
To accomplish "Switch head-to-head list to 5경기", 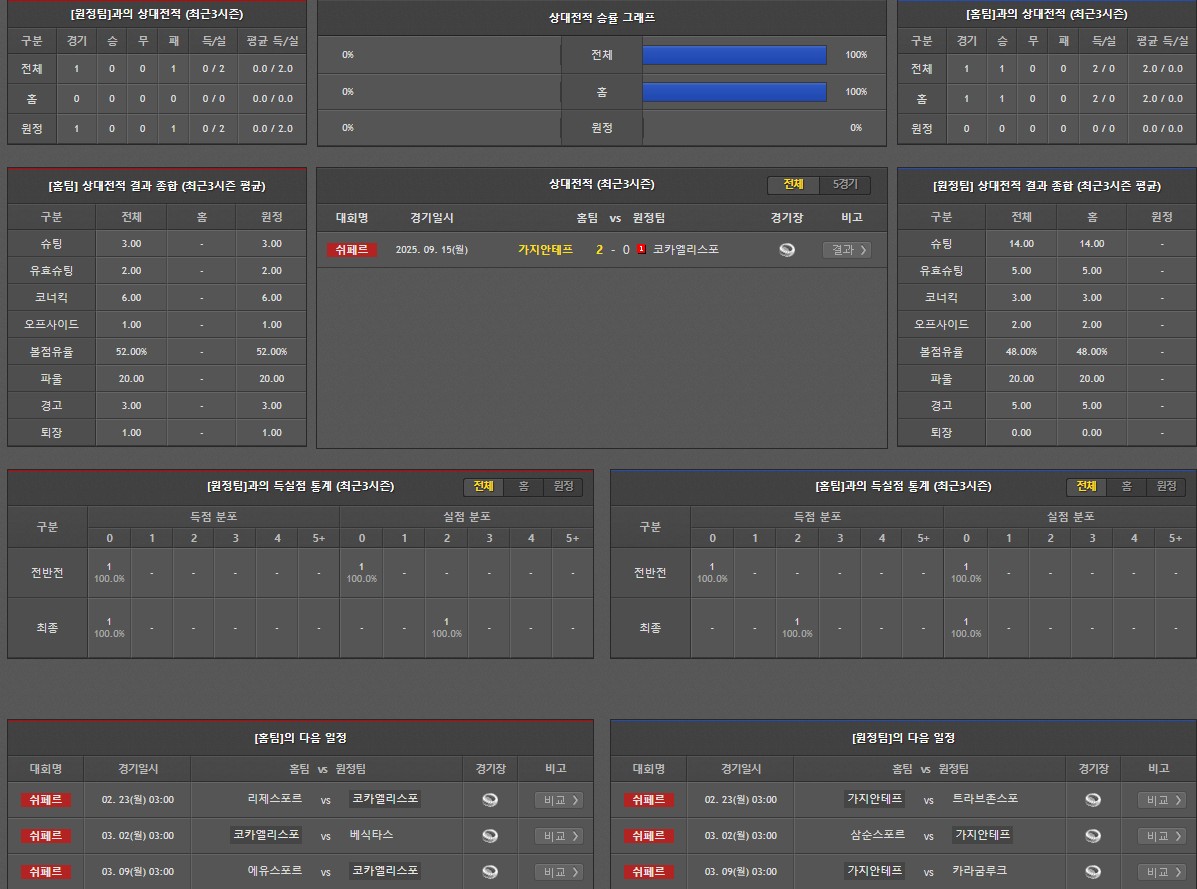I will point(845,185).
